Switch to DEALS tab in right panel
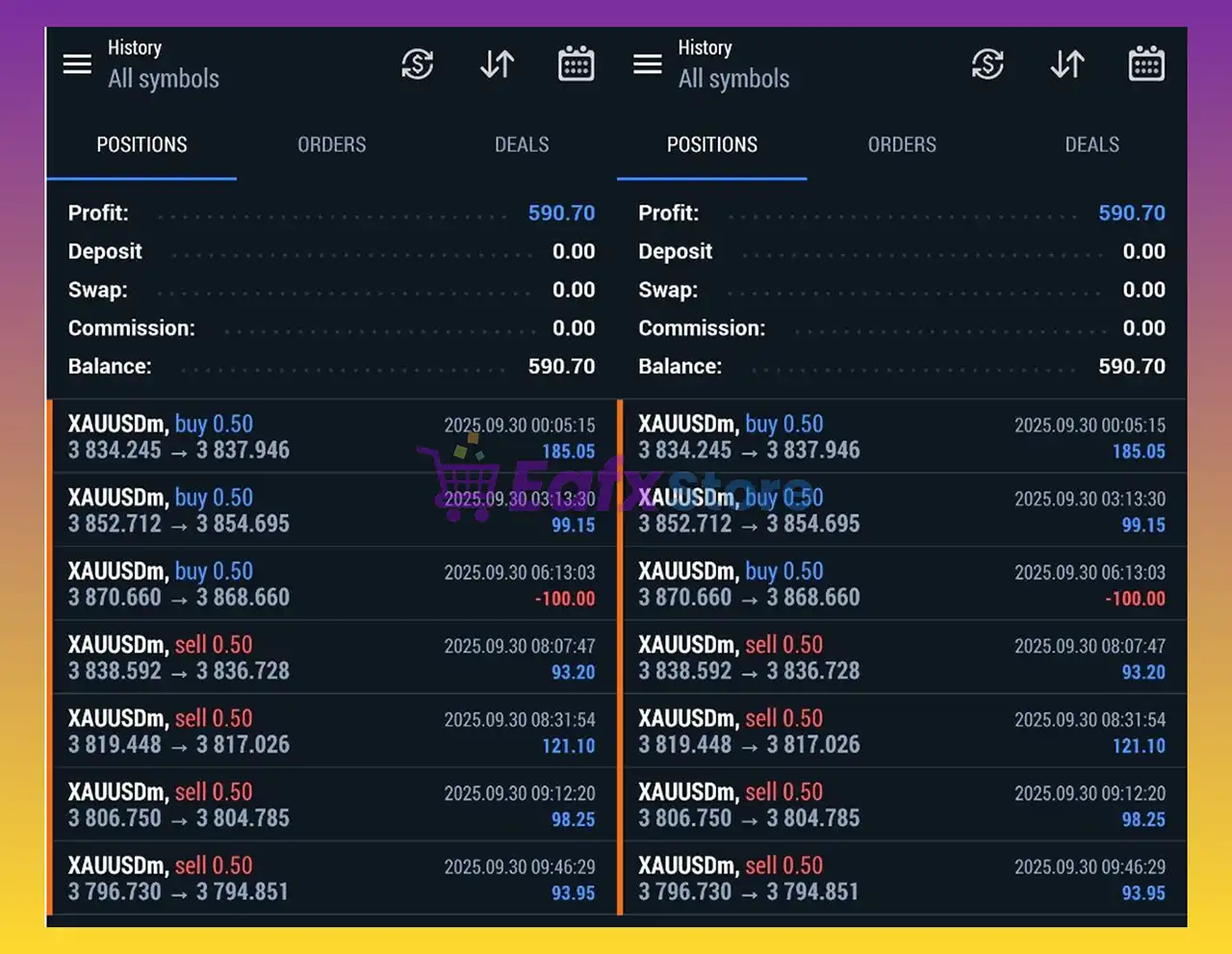This screenshot has height=954, width=1232. 1091,144
